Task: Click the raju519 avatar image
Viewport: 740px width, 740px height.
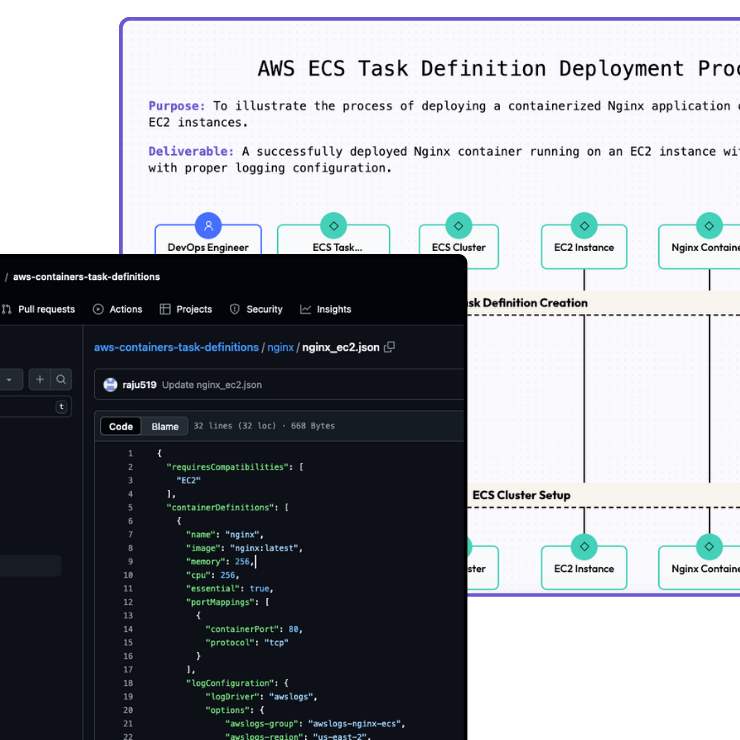Action: [110, 385]
